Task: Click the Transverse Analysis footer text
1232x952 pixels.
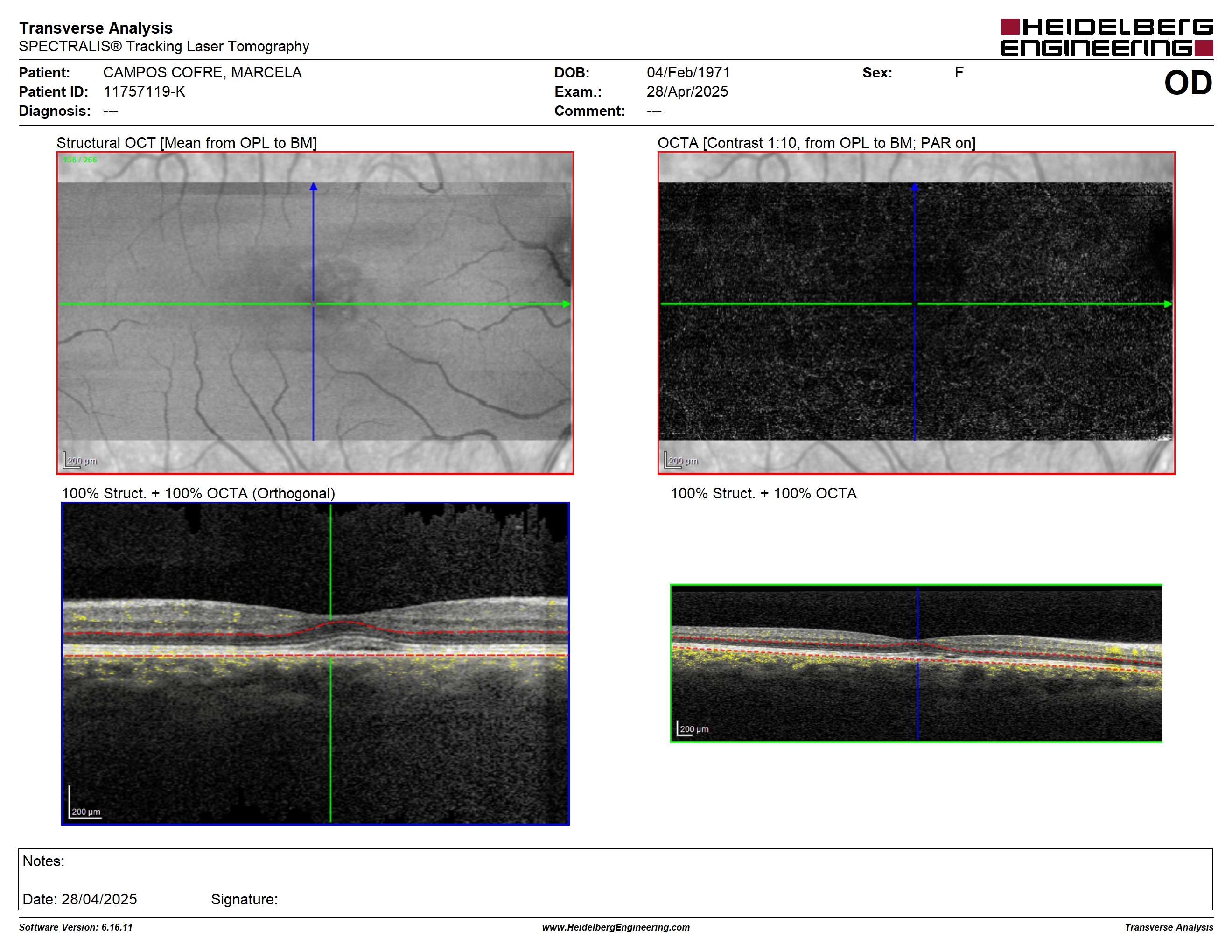Action: 1169,927
